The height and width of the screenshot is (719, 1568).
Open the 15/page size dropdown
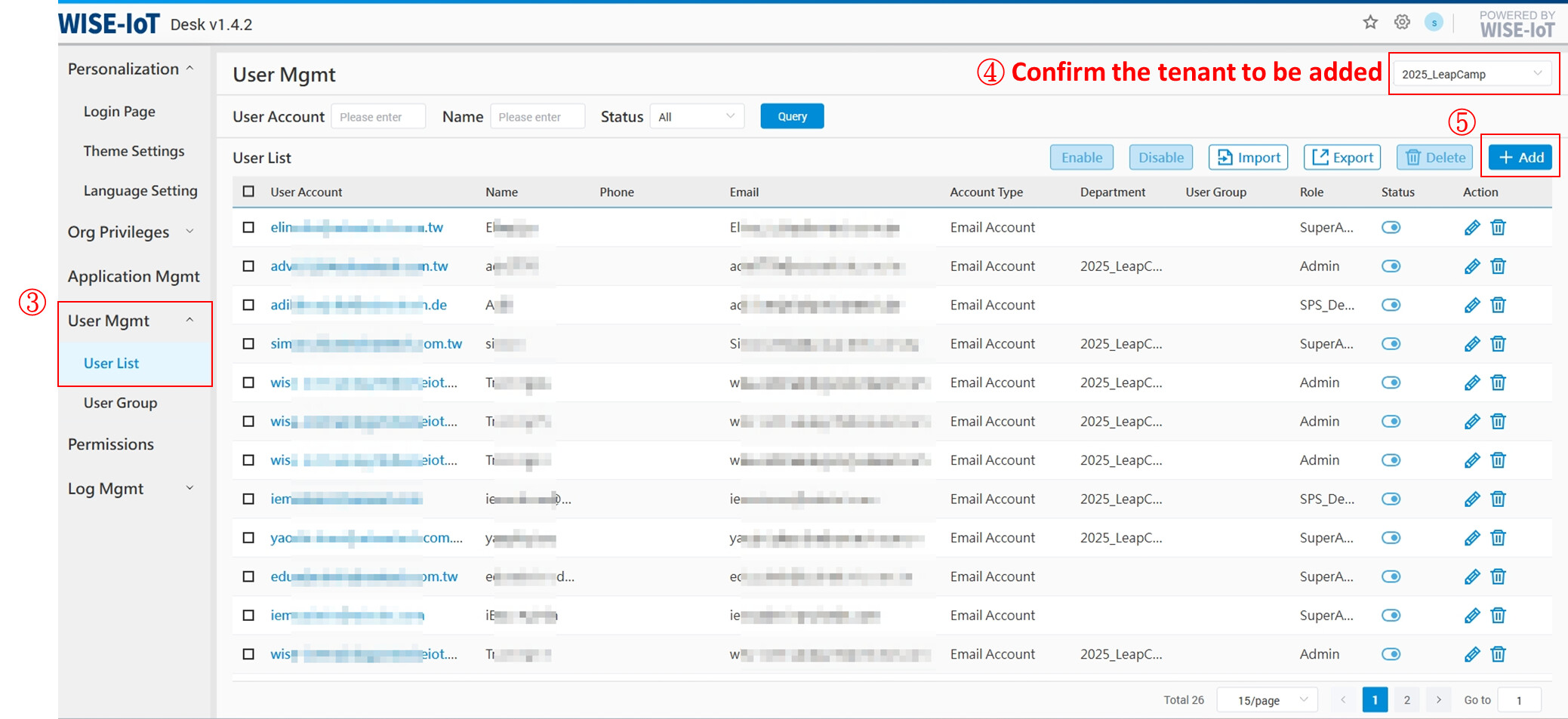click(1268, 700)
